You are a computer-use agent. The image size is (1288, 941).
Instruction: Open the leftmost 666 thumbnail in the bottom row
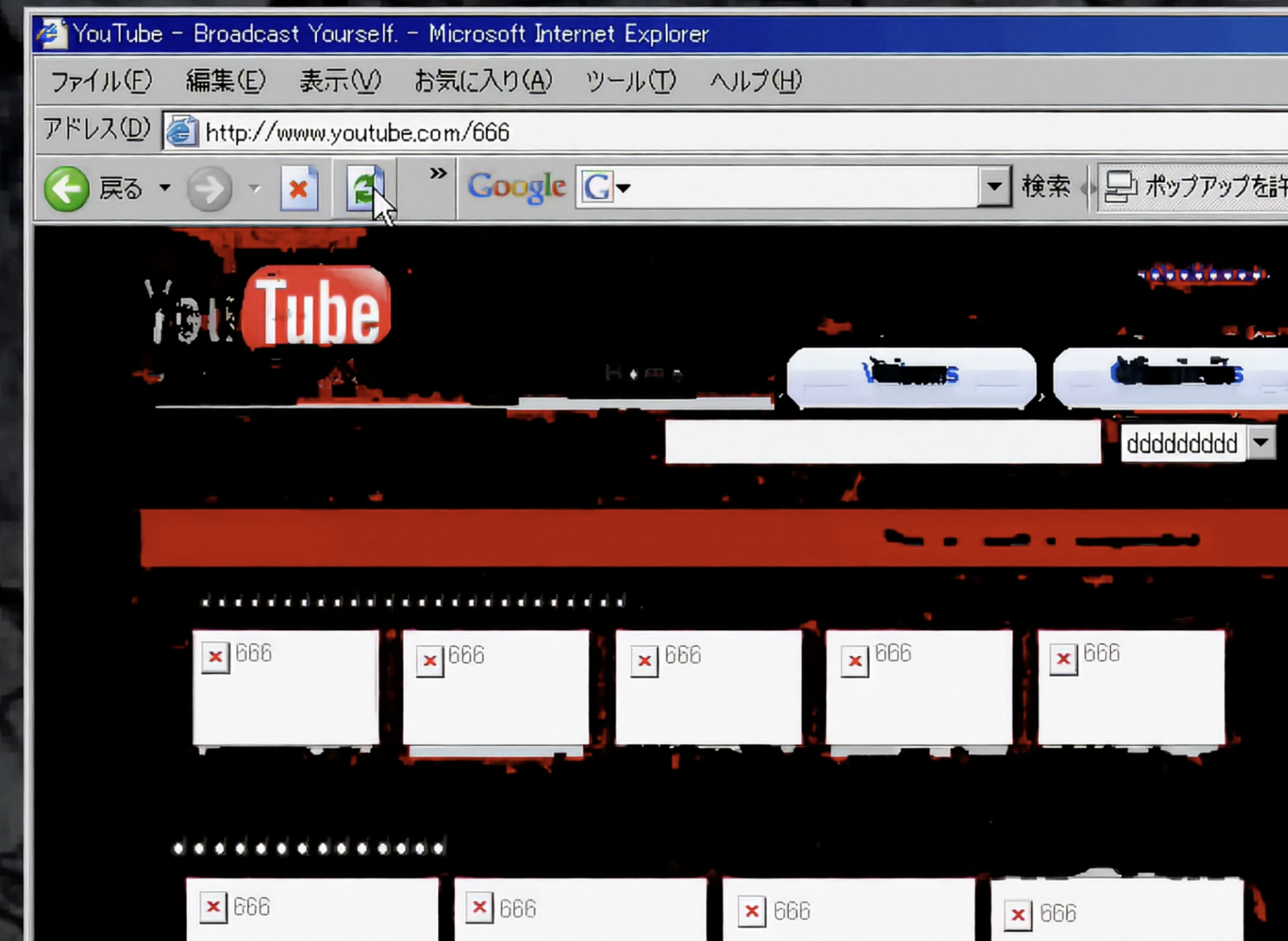312,910
